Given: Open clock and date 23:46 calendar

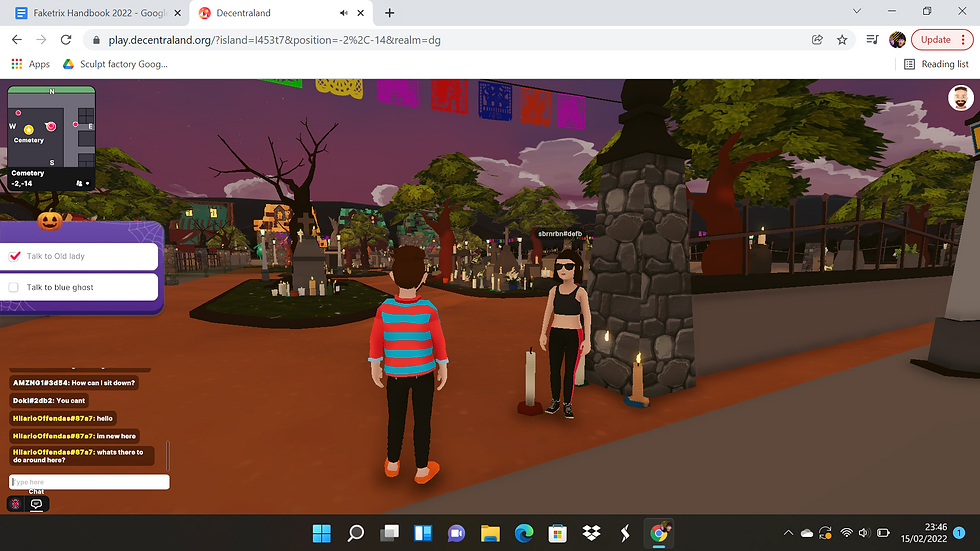Looking at the screenshot, I should [924, 533].
